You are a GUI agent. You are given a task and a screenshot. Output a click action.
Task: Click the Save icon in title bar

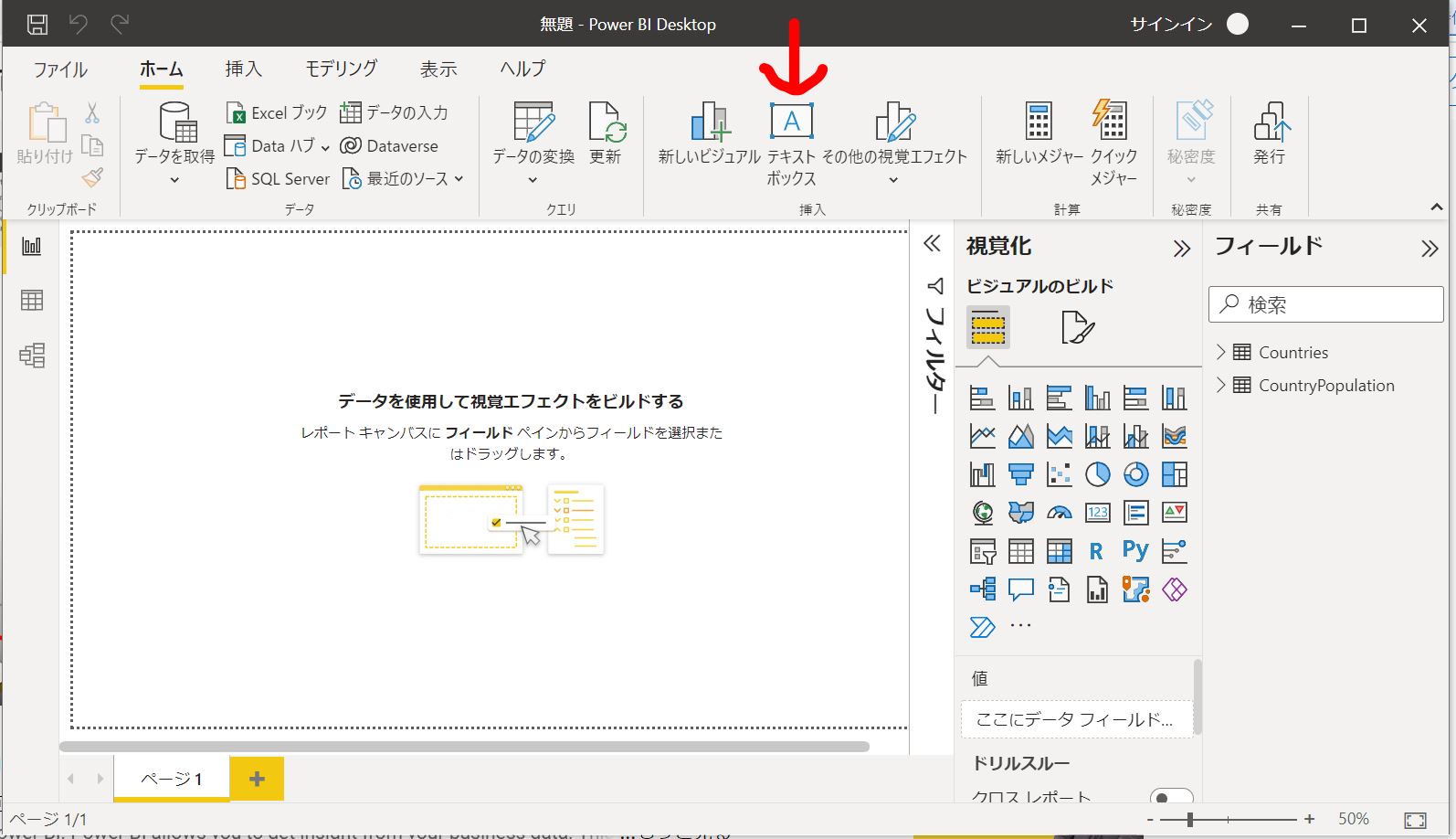click(x=37, y=25)
